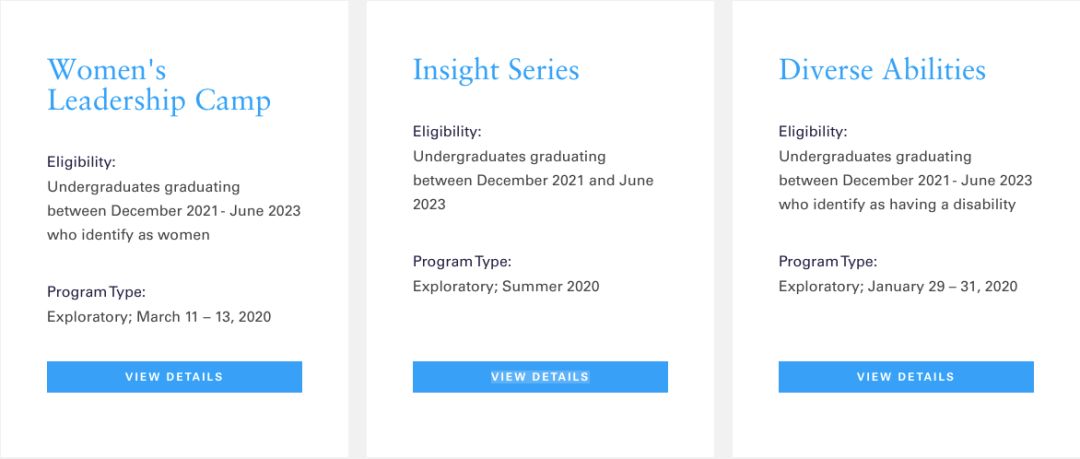Click View Details for Insight Series
This screenshot has width=1080, height=459.
tap(540, 377)
